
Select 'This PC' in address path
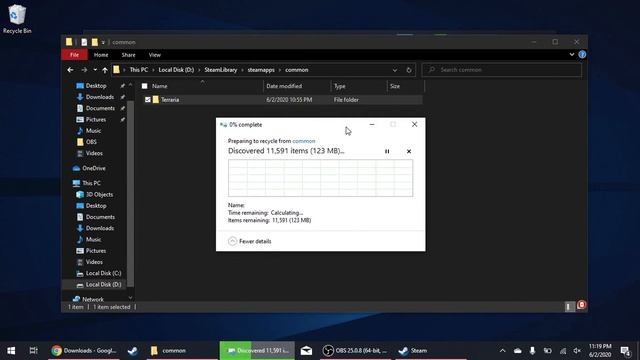click(x=139, y=70)
